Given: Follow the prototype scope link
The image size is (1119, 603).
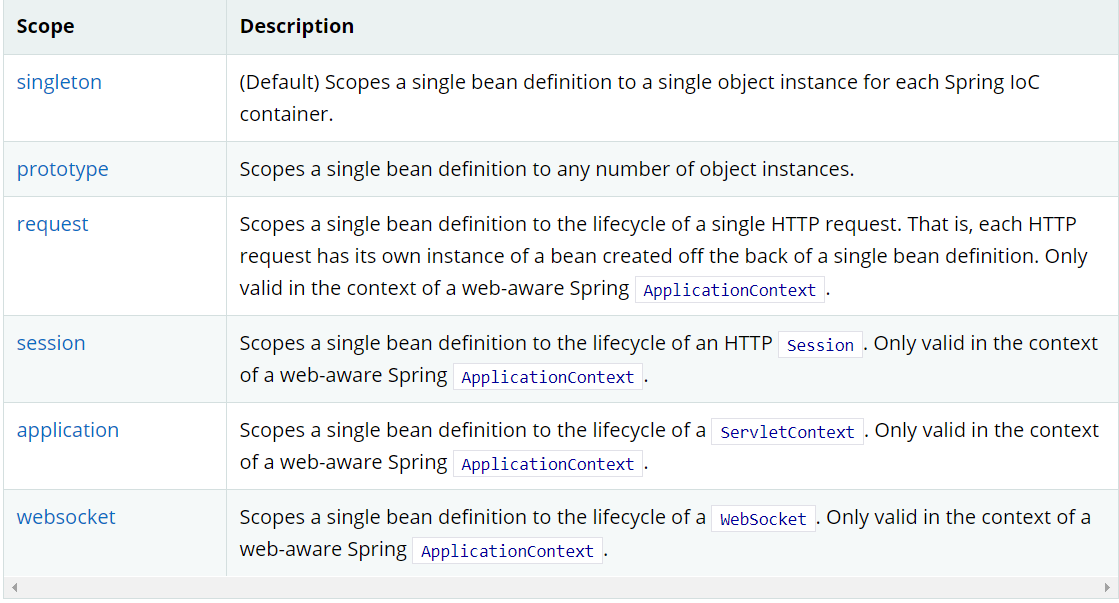Looking at the screenshot, I should pyautogui.click(x=62, y=169).
